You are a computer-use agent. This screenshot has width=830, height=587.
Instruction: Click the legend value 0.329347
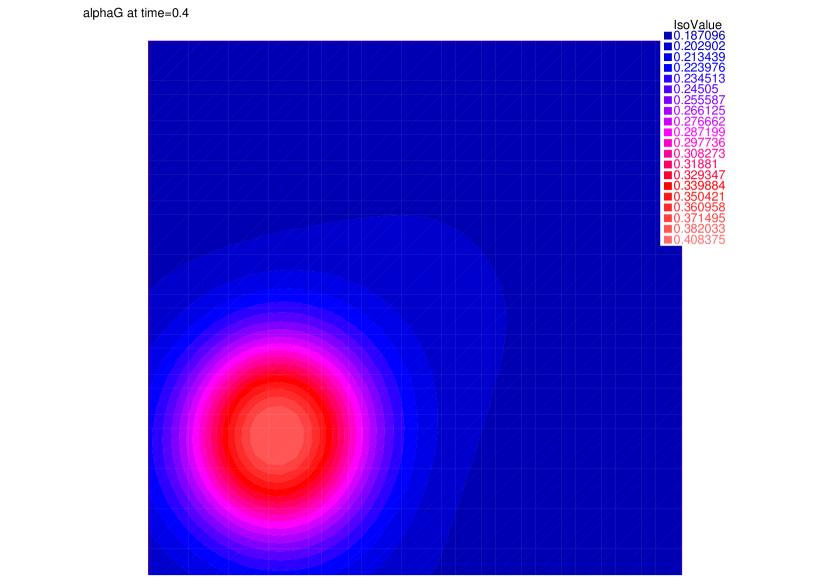699,175
